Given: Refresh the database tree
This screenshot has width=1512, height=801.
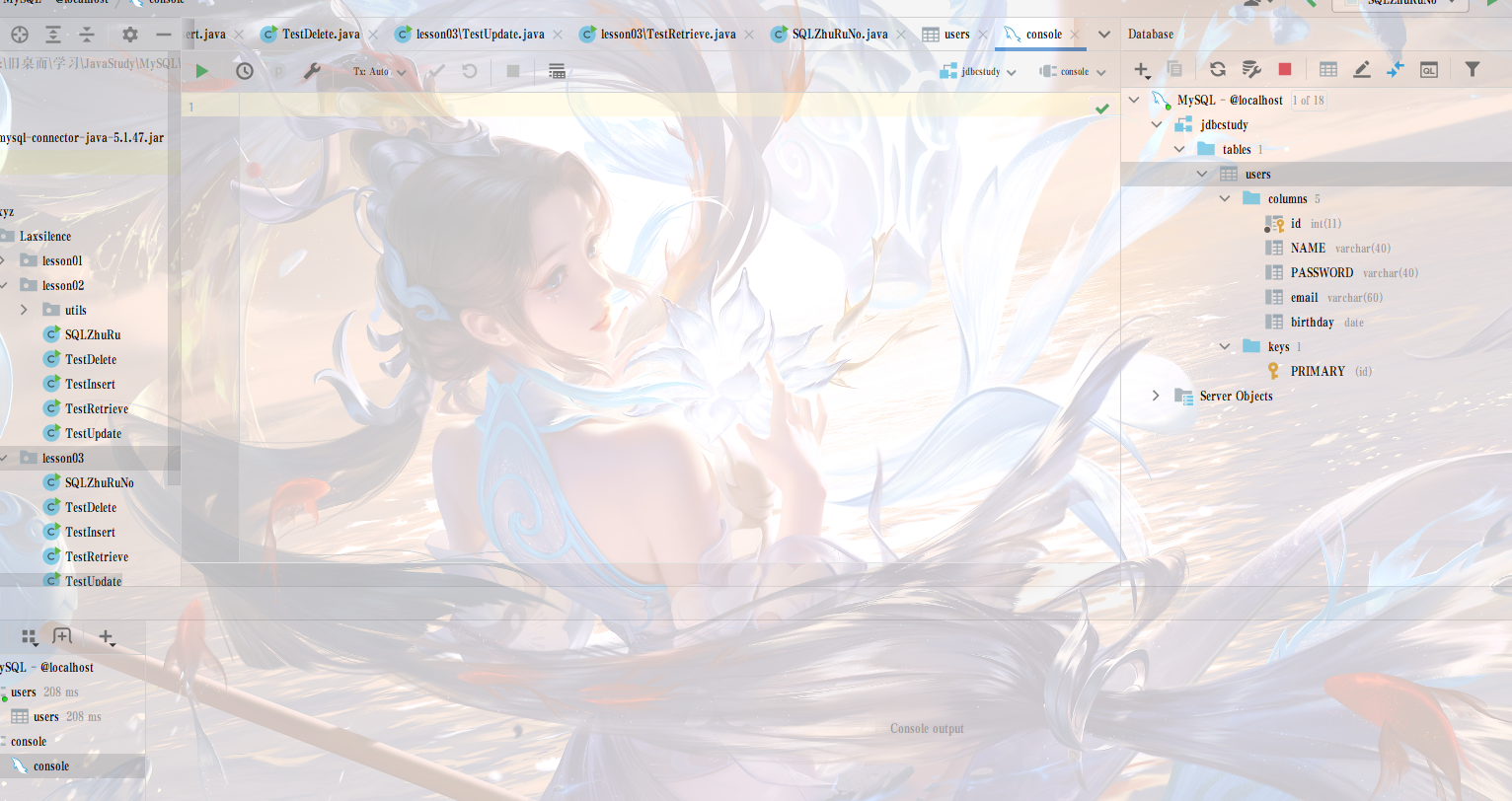Looking at the screenshot, I should pos(1218,69).
